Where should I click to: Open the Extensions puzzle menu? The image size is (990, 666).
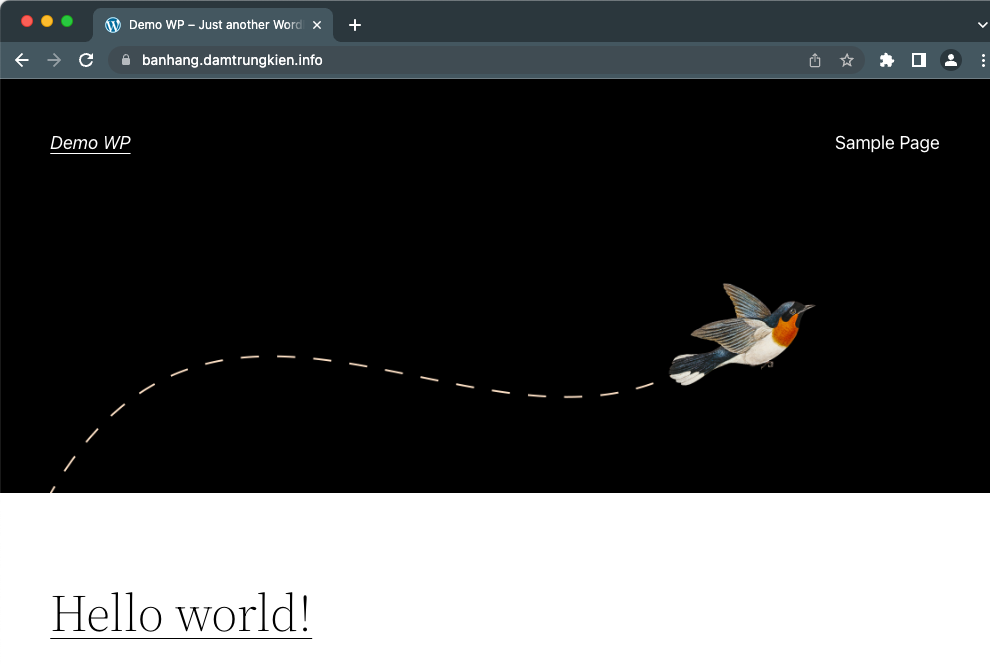887,60
